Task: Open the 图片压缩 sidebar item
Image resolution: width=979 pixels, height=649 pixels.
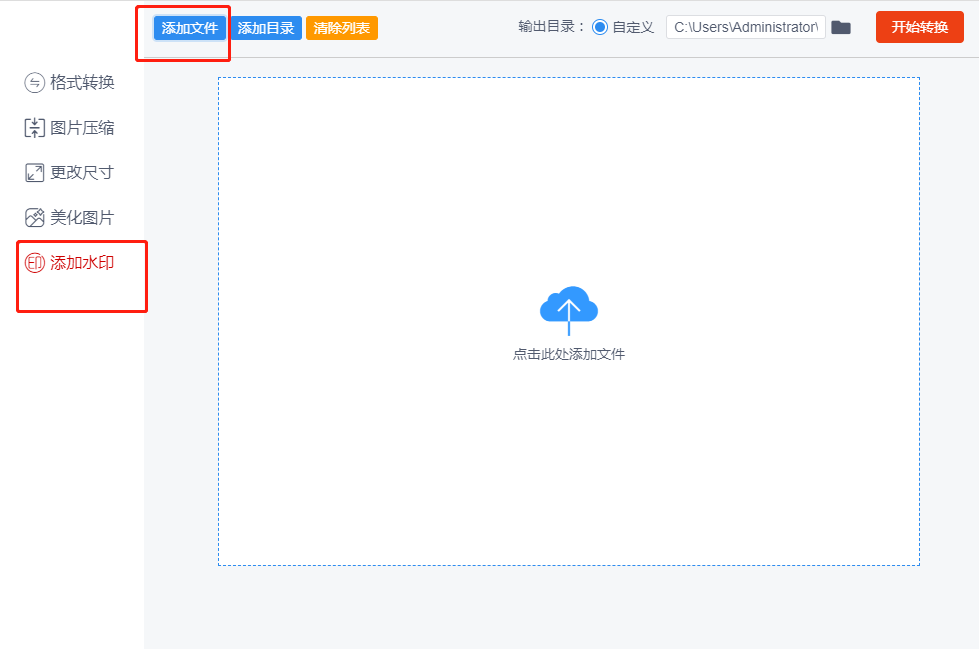Action: point(69,127)
